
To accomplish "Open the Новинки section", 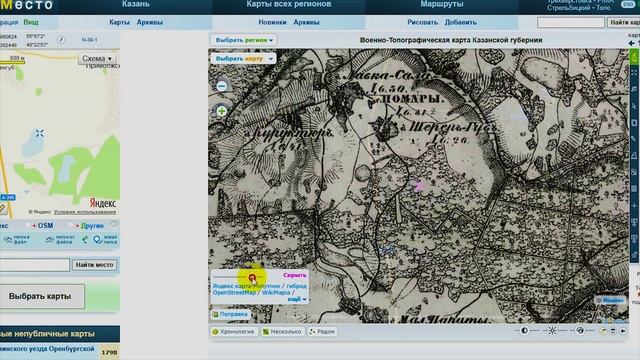I will pos(272,22).
